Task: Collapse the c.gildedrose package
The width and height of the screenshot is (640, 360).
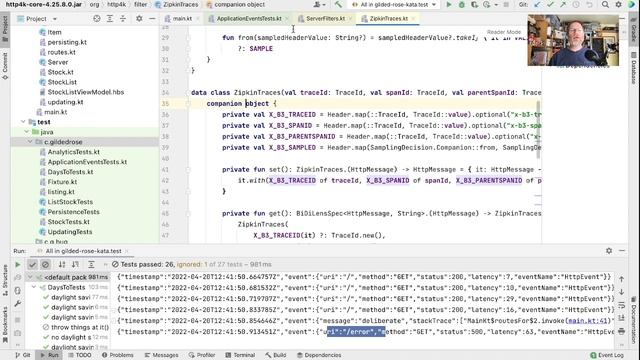Action: (30, 142)
